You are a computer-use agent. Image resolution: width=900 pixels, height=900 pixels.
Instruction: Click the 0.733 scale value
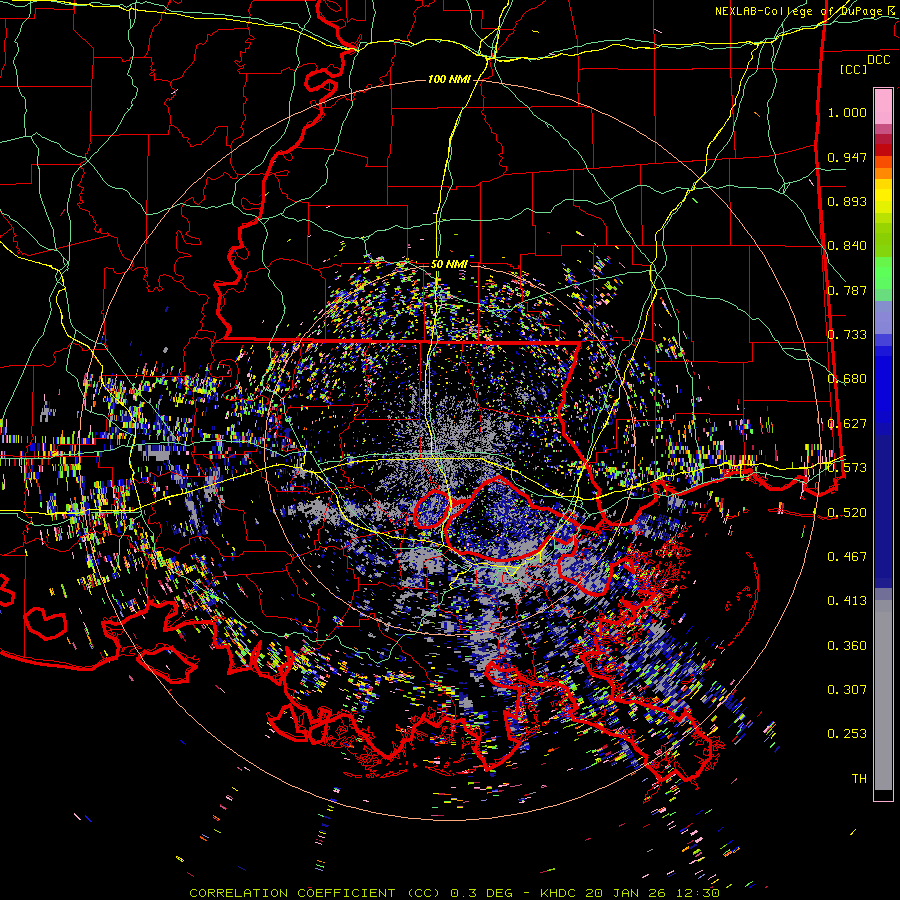tap(847, 335)
